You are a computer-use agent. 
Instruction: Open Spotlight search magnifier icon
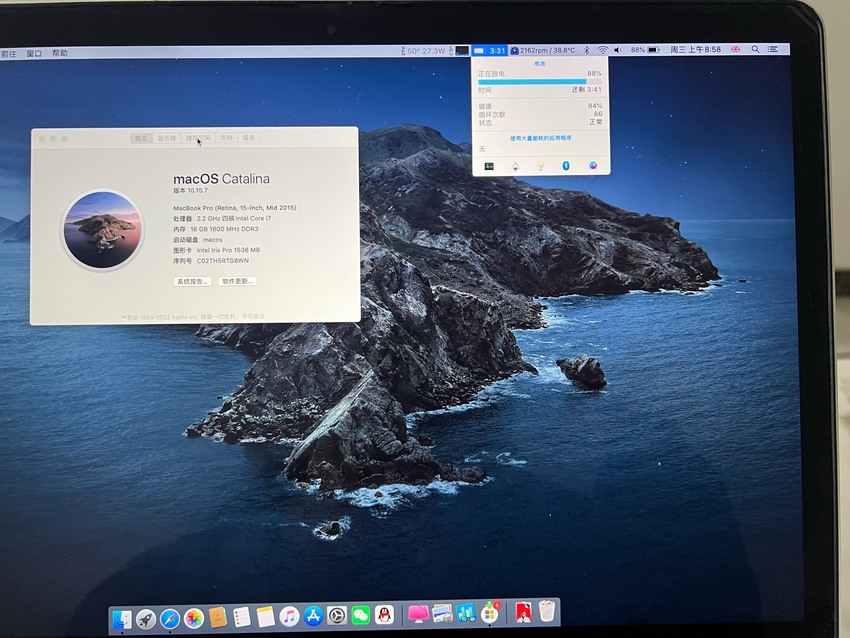(755, 49)
